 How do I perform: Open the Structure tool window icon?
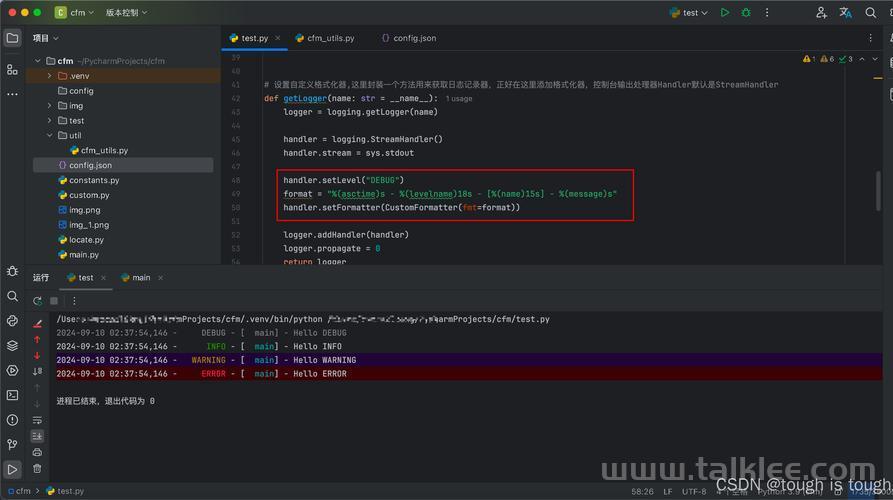(12, 69)
